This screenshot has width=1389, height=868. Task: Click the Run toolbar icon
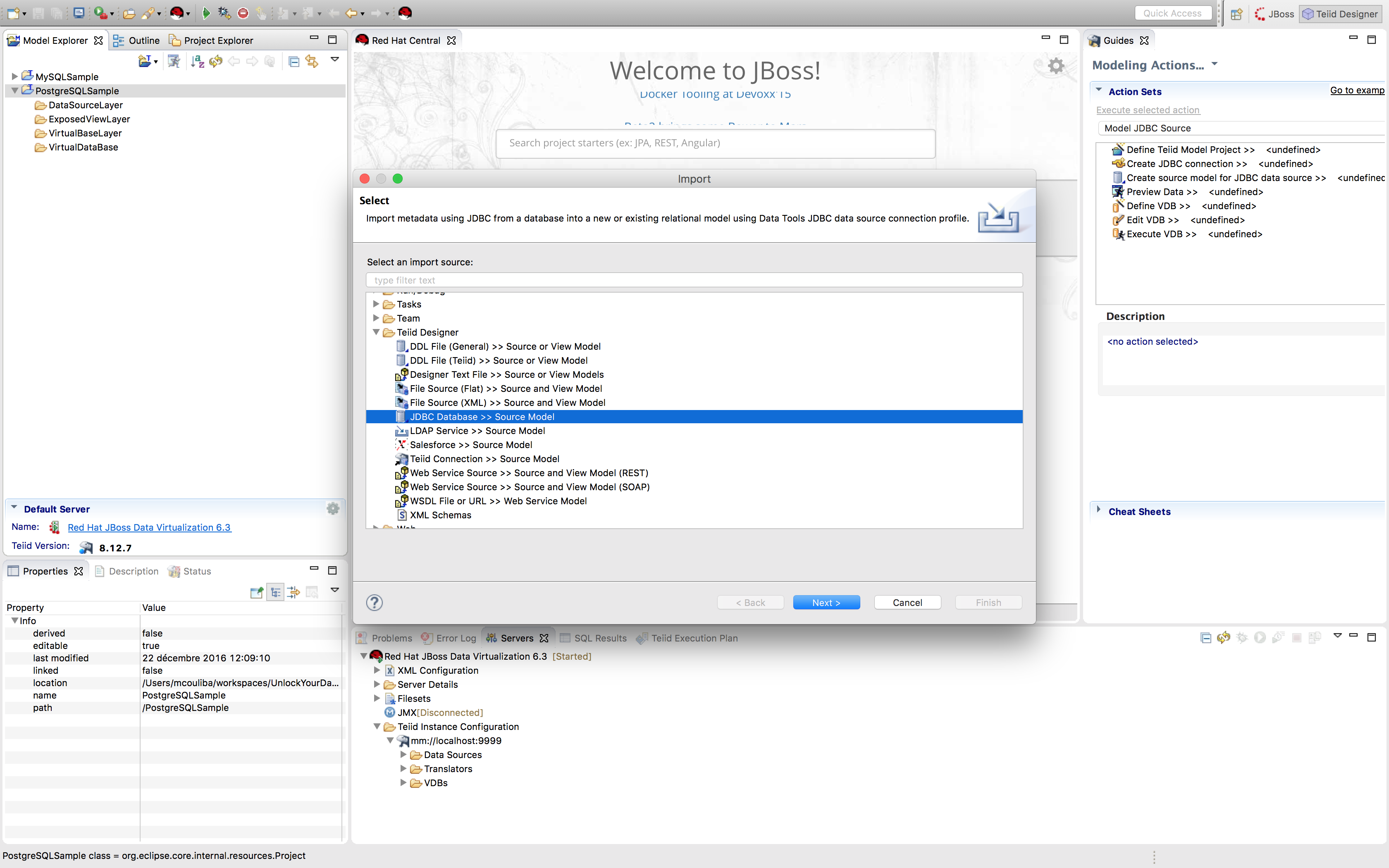[206, 13]
